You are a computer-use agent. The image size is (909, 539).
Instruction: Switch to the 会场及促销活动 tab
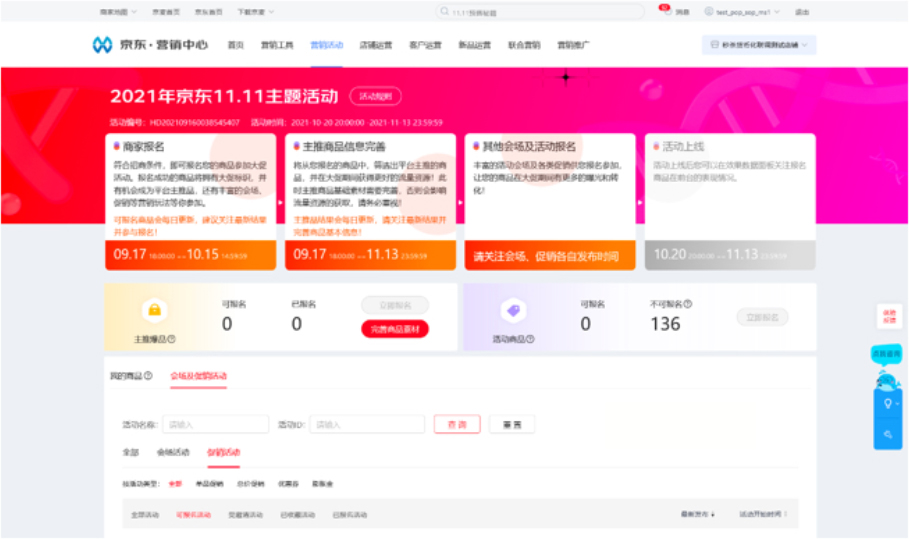[198, 376]
